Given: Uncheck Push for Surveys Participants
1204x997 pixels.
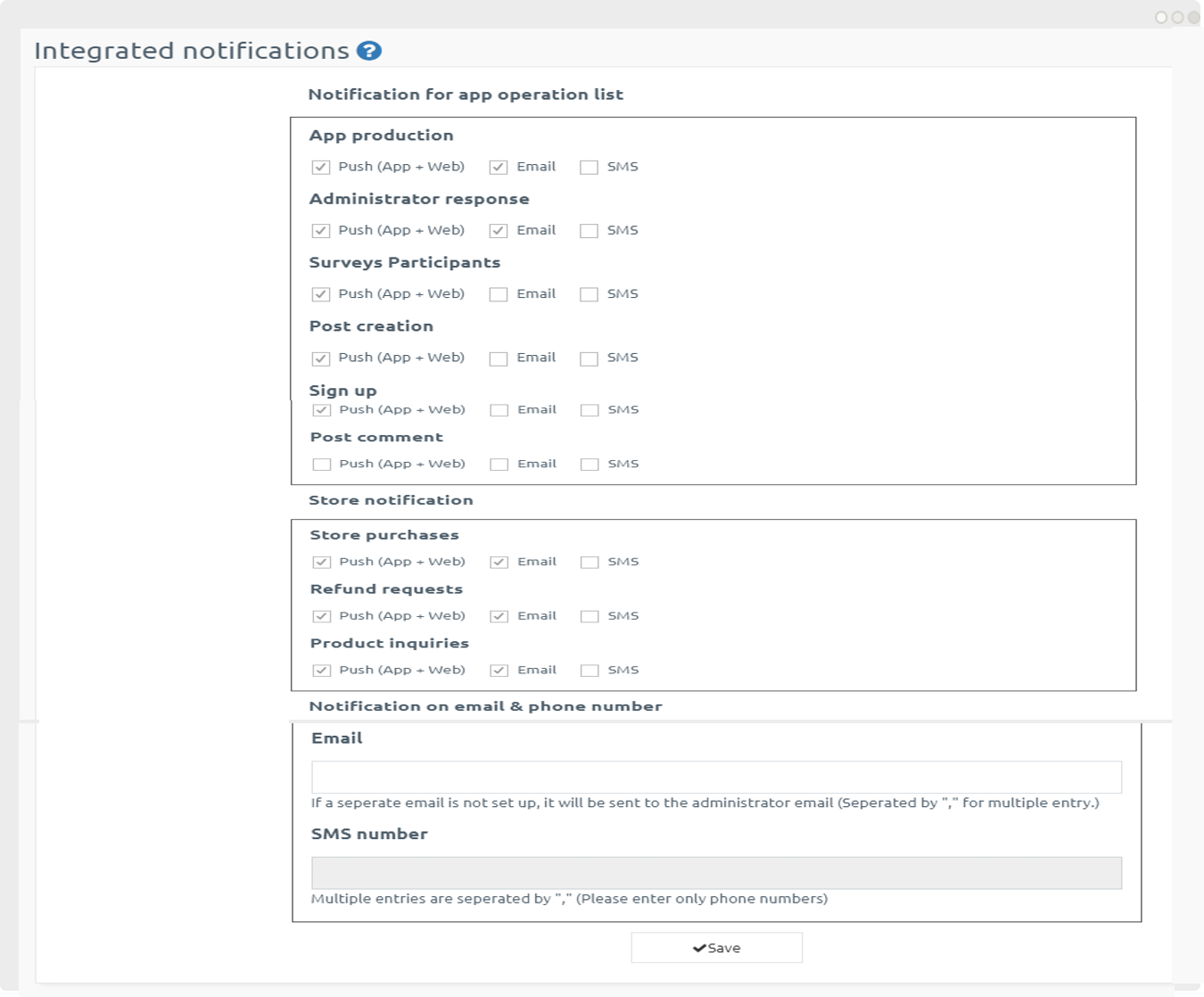Looking at the screenshot, I should click(x=321, y=294).
